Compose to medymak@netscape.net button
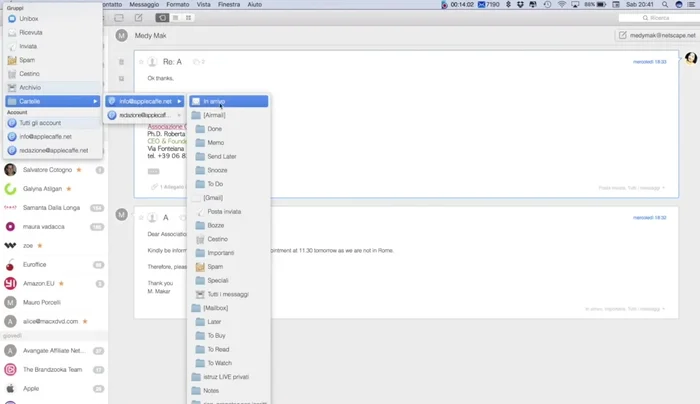Viewport: 700px width, 404px height. 656,35
